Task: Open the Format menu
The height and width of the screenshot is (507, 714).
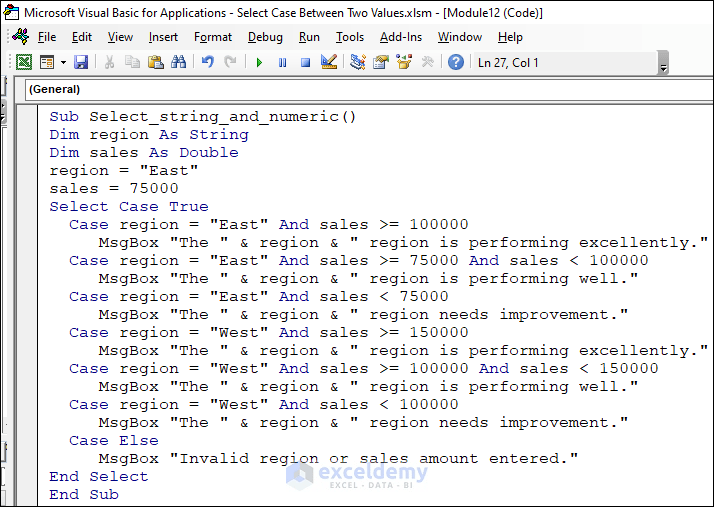Action: pos(213,37)
